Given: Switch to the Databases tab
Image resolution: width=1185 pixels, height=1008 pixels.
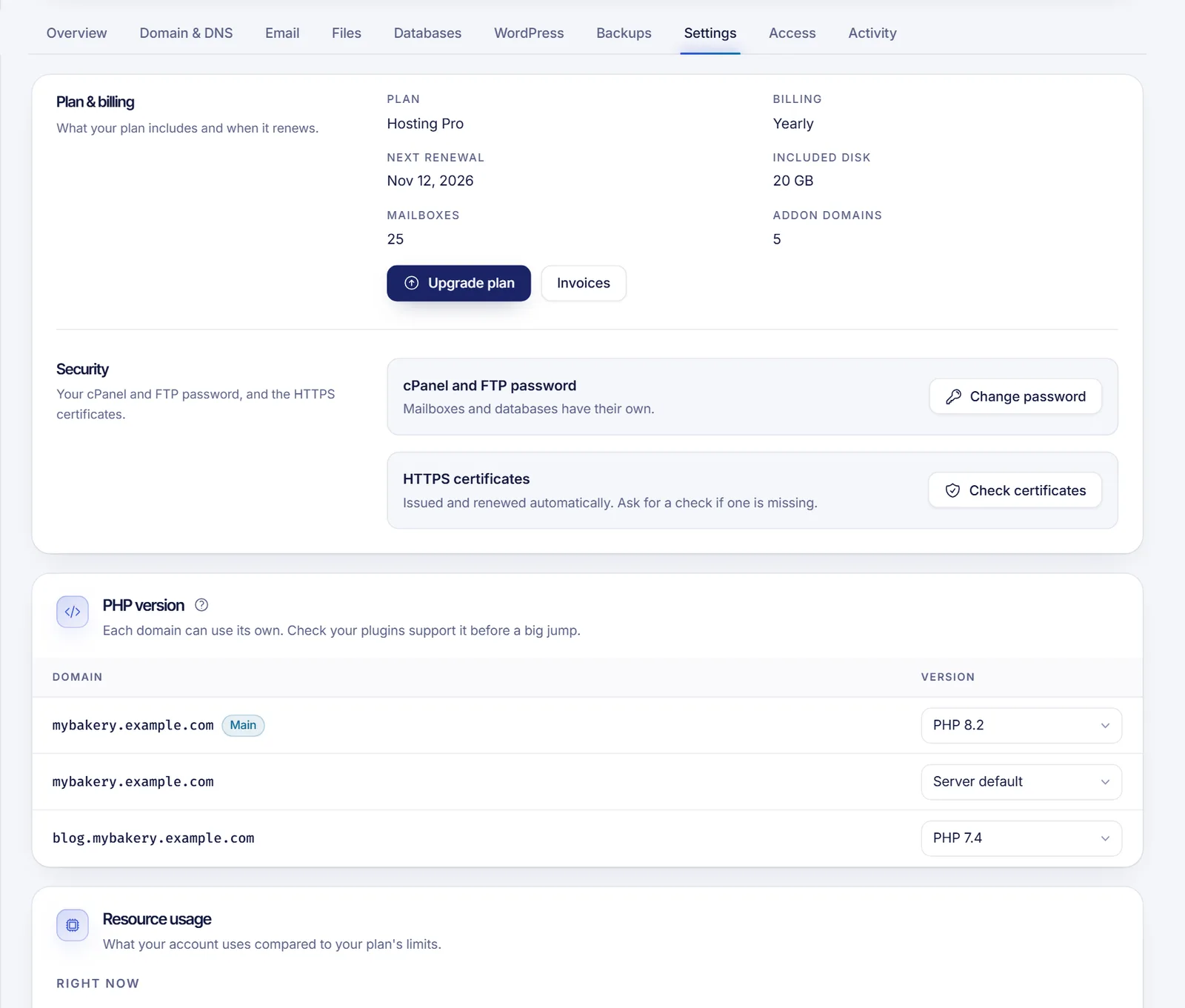Looking at the screenshot, I should 427,33.
